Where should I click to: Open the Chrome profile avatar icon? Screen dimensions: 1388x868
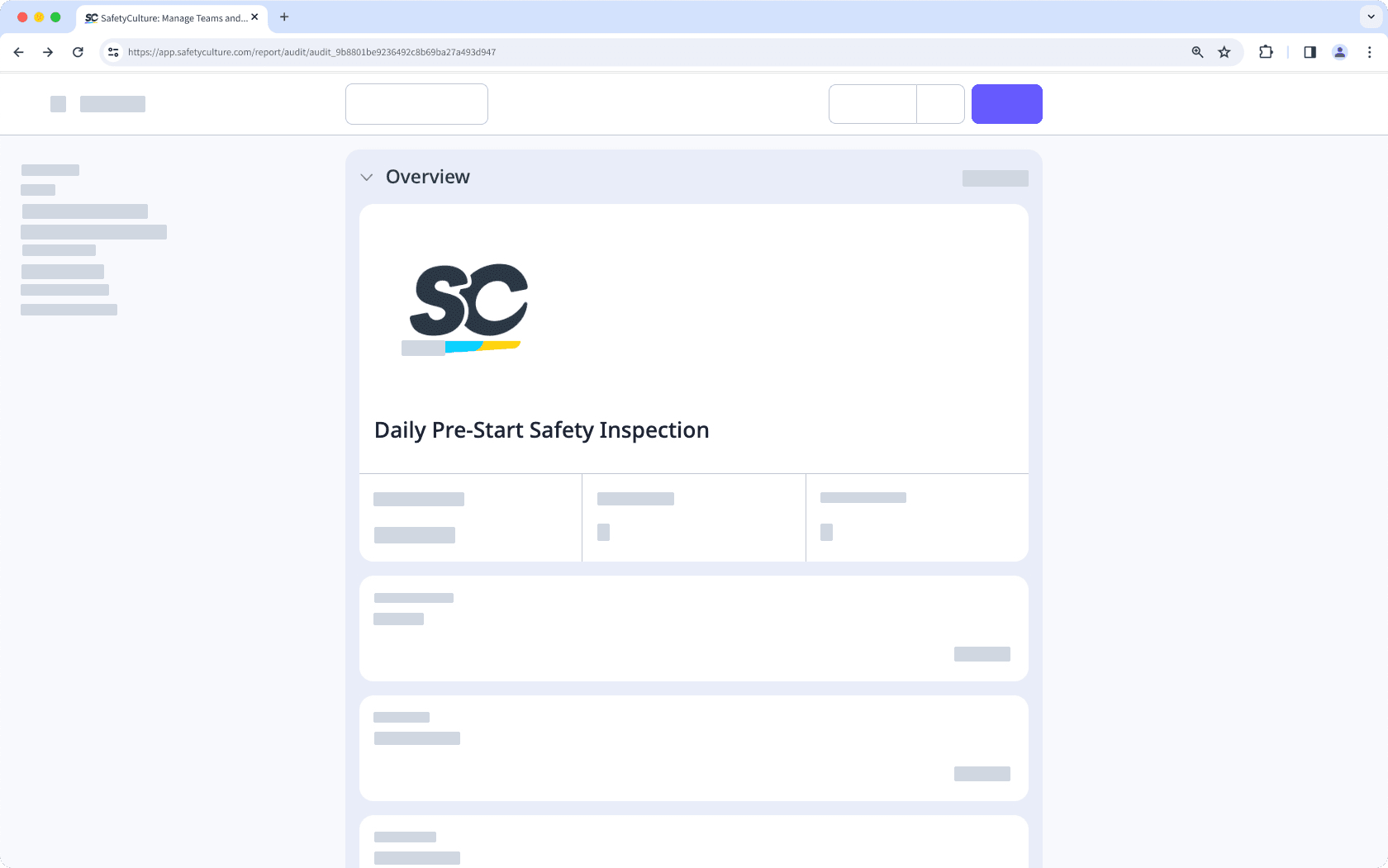pyautogui.click(x=1338, y=52)
